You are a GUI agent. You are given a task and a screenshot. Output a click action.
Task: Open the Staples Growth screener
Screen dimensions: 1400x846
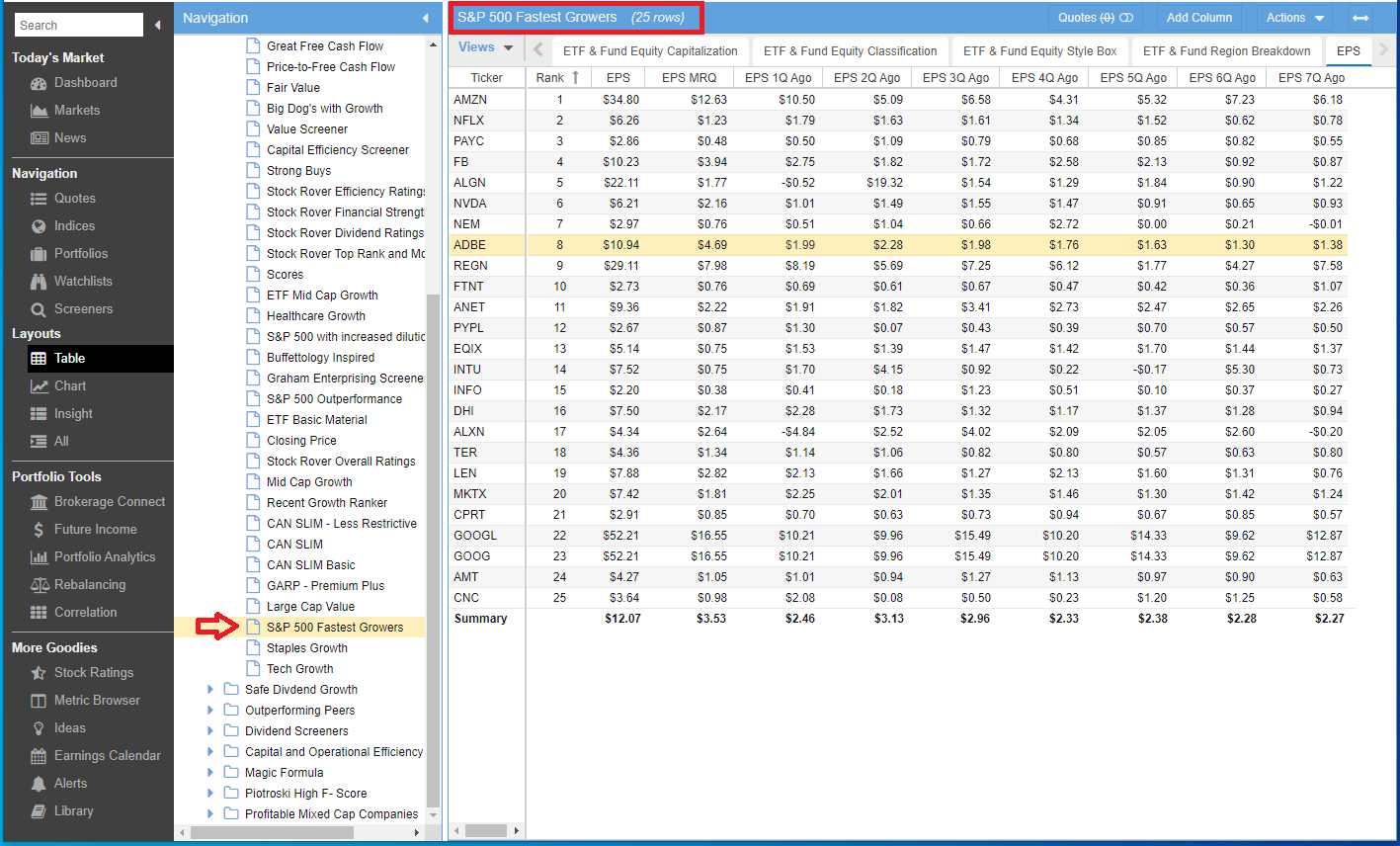click(307, 648)
